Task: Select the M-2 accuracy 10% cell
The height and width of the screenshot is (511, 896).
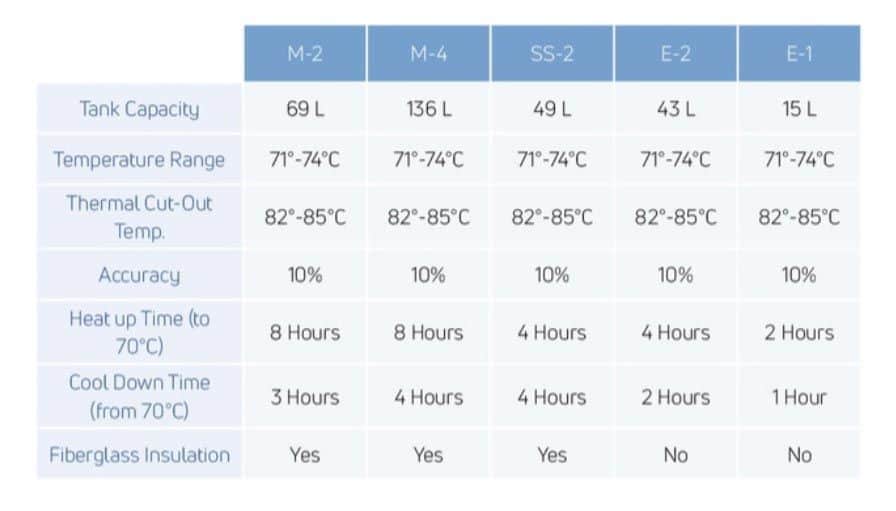Action: [x=305, y=275]
